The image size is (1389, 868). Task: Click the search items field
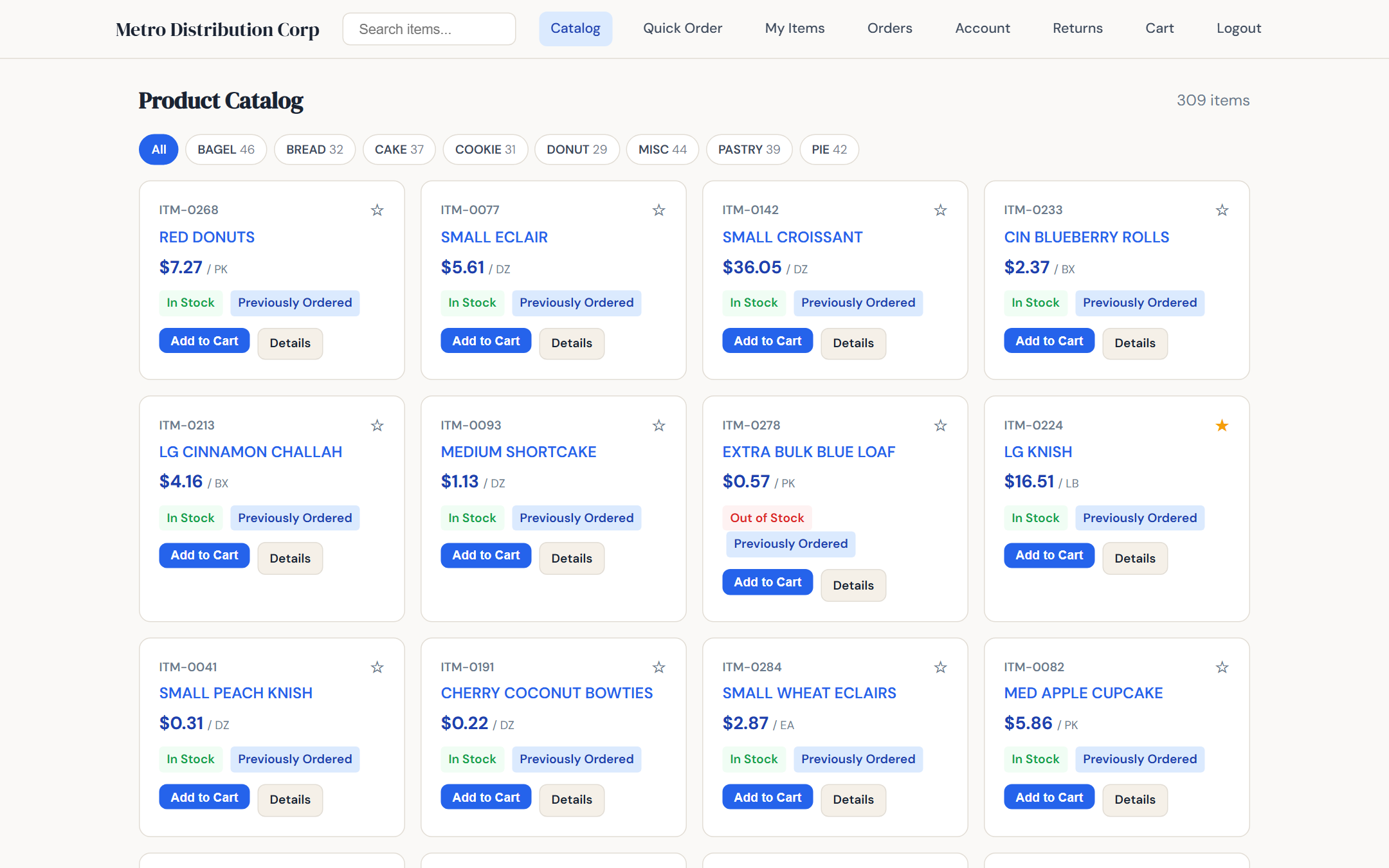click(428, 29)
